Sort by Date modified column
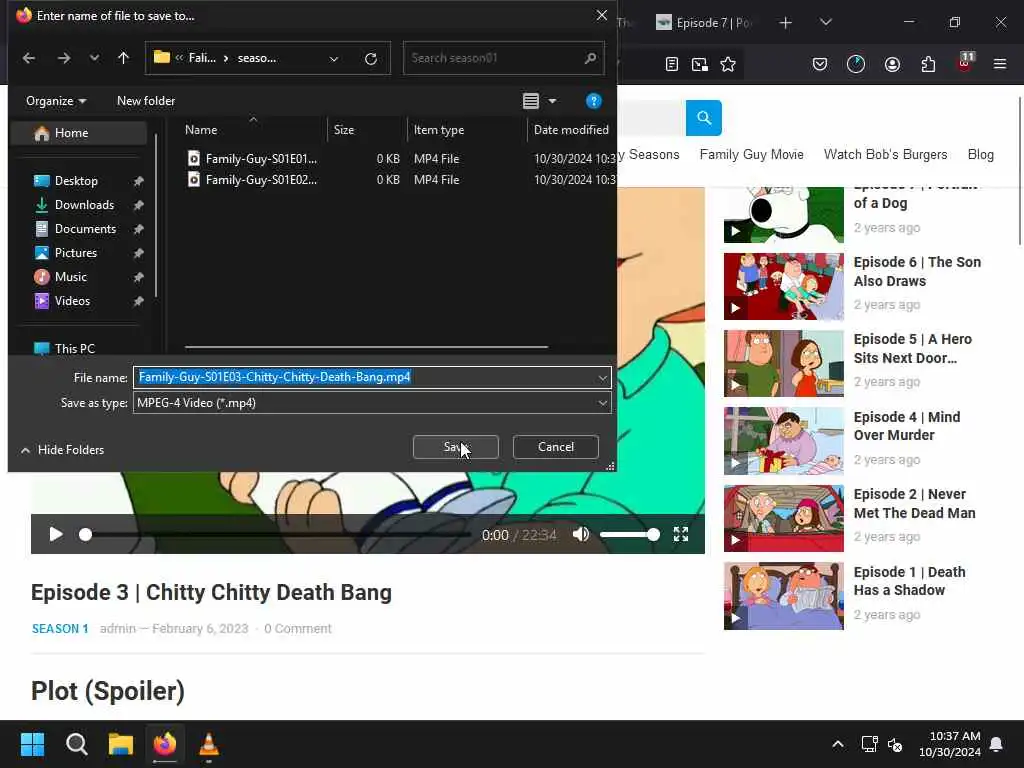The width and height of the screenshot is (1024, 768). 571,130
